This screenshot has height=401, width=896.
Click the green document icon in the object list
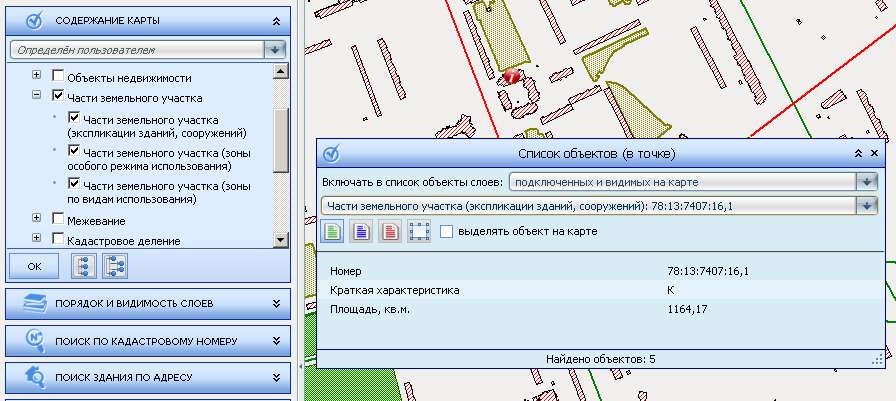[332, 232]
